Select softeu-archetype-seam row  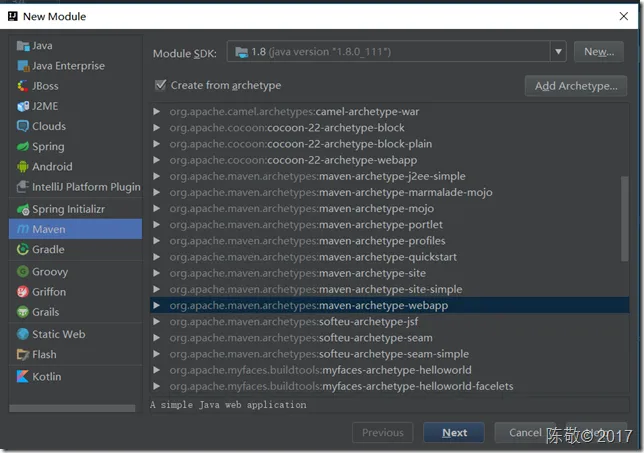click(x=389, y=338)
